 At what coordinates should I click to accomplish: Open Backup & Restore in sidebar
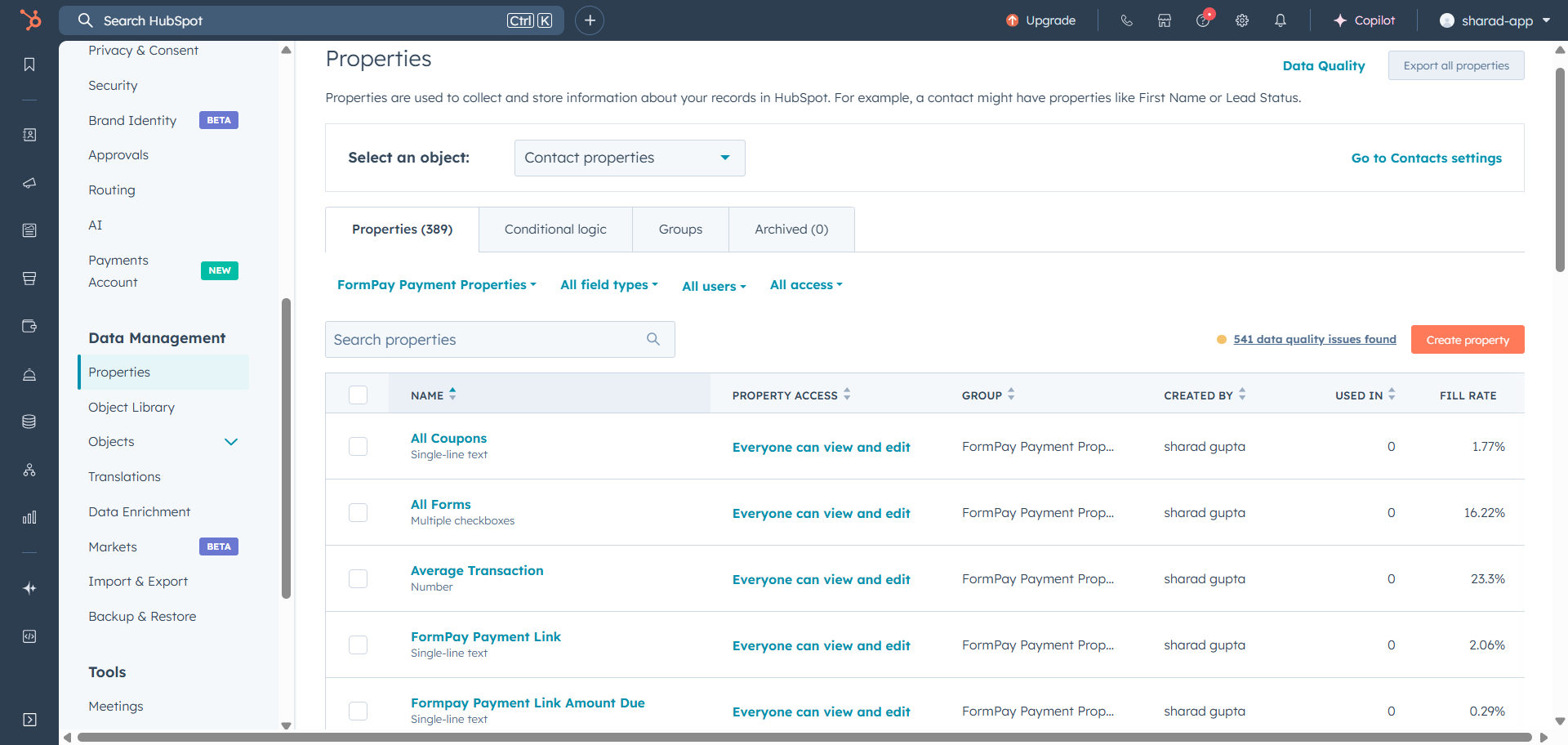pyautogui.click(x=142, y=616)
